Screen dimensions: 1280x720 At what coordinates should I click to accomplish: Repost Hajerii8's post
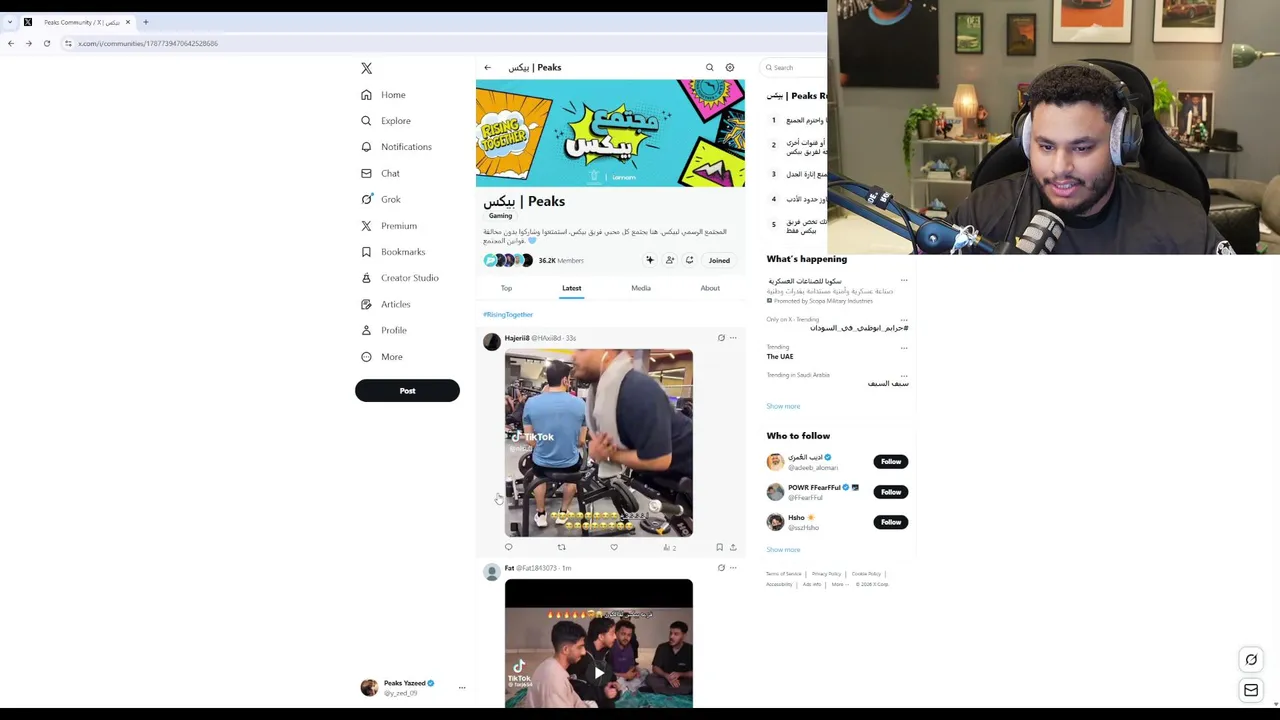(561, 547)
